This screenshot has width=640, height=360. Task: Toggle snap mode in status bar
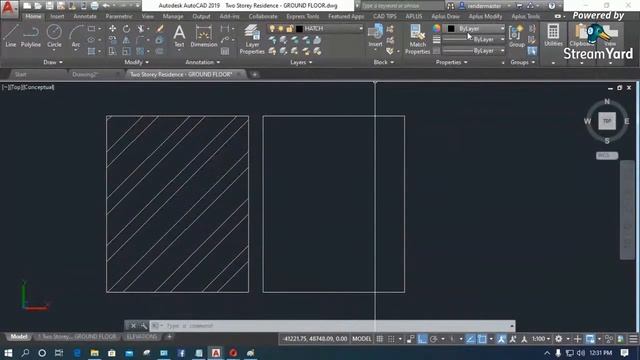[391, 339]
